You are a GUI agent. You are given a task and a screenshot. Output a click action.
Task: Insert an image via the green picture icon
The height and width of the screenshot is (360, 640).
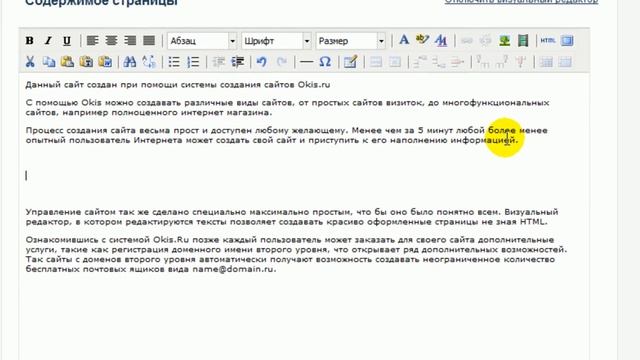(x=505, y=40)
